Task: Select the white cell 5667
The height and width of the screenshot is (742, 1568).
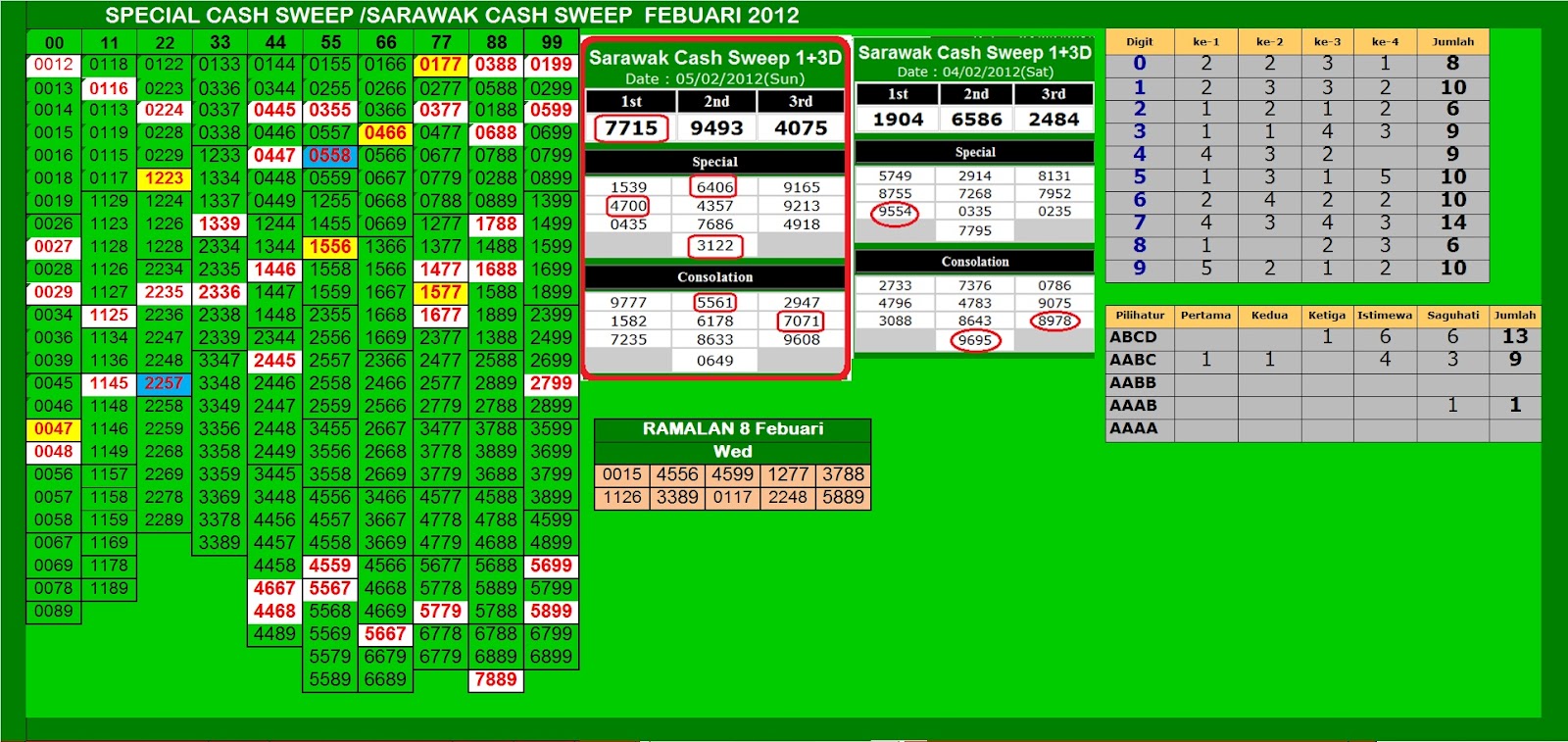Action: pos(385,634)
